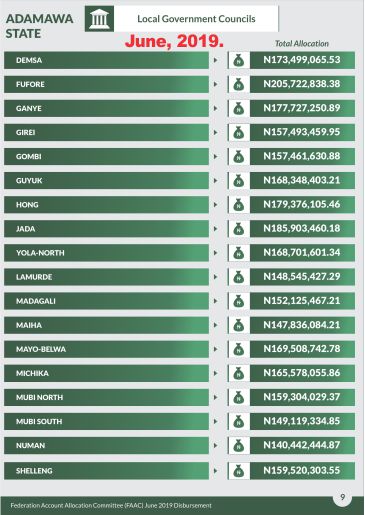Click the money bag icon in SHELLENG row
This screenshot has width=365, height=515.
click(239, 471)
